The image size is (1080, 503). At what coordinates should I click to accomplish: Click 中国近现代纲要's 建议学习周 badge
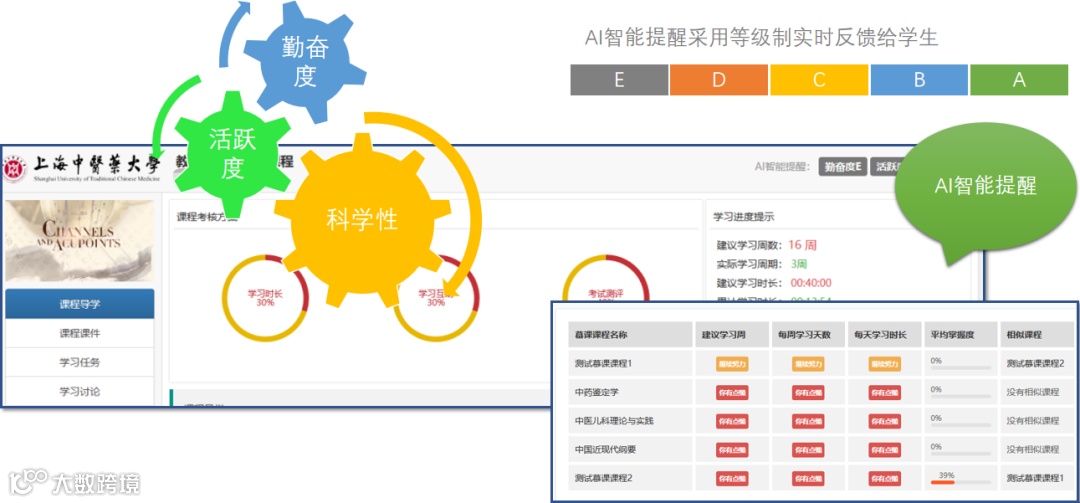tap(732, 450)
